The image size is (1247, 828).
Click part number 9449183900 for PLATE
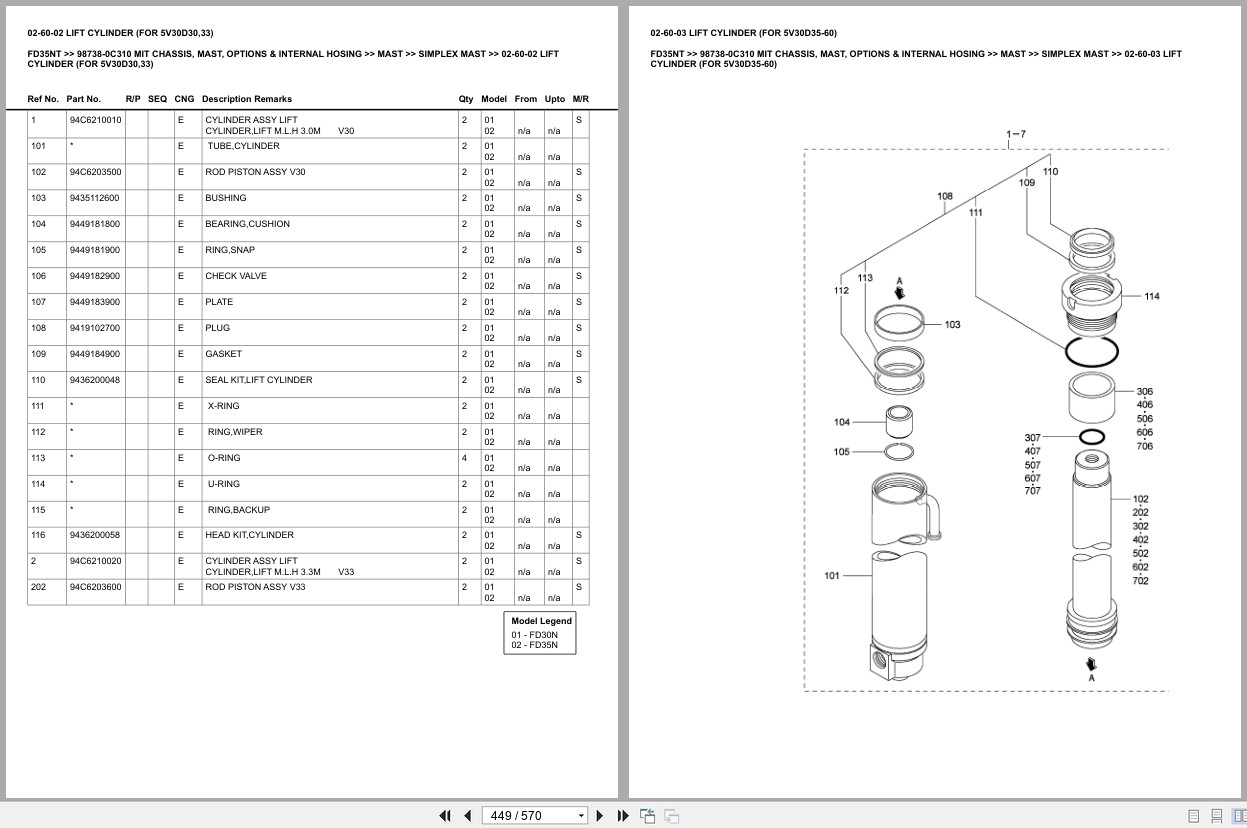pyautogui.click(x=94, y=302)
